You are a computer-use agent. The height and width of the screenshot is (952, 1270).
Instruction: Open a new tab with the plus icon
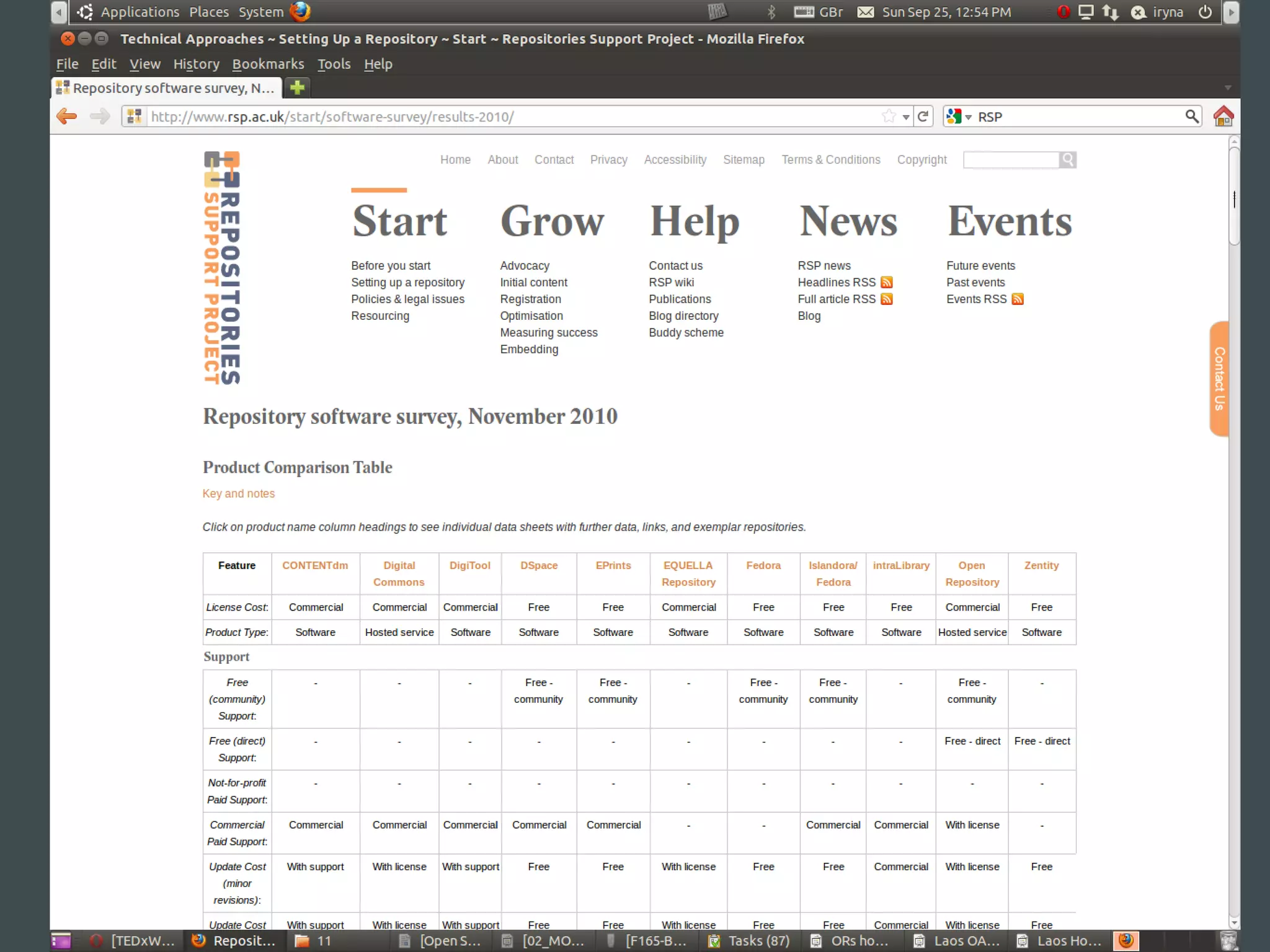[297, 88]
